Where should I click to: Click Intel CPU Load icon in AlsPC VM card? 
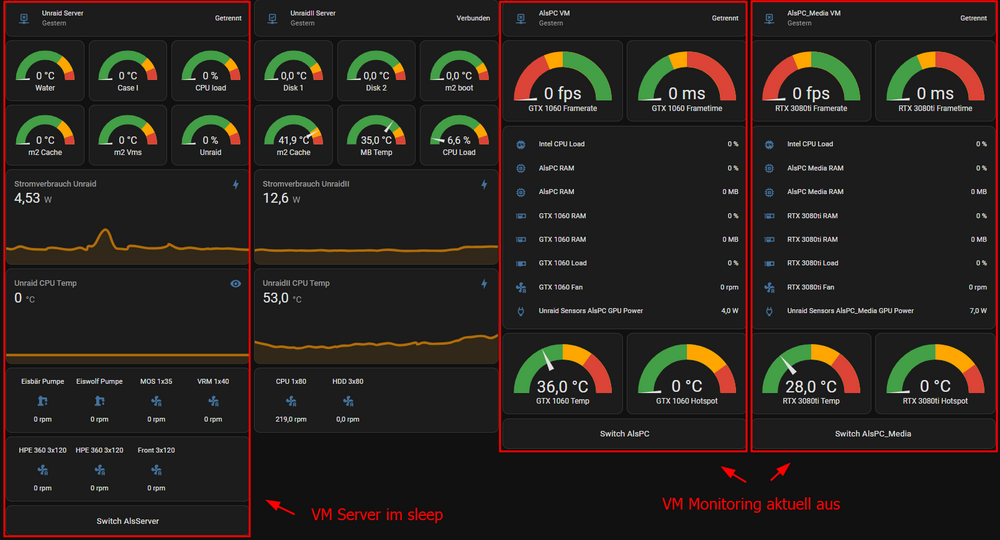point(521,145)
